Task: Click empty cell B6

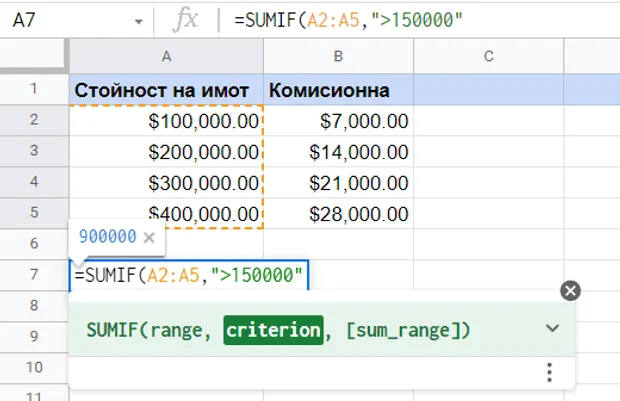Action: pyautogui.click(x=338, y=244)
